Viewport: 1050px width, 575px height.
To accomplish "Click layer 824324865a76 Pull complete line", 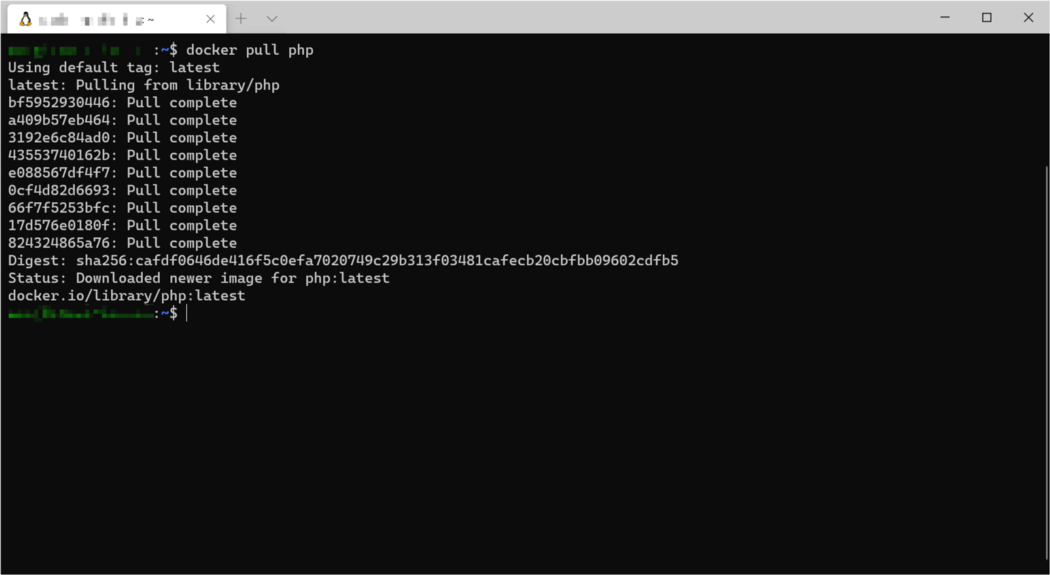I will click(123, 243).
